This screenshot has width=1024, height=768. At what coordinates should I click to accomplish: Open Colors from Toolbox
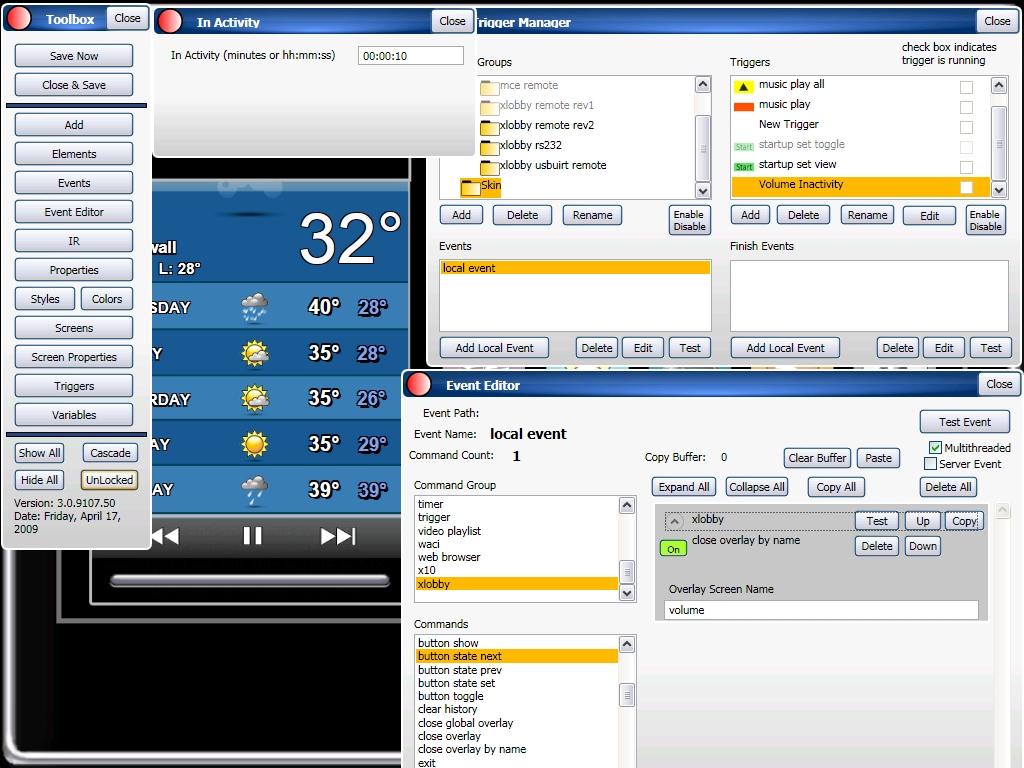tap(107, 299)
